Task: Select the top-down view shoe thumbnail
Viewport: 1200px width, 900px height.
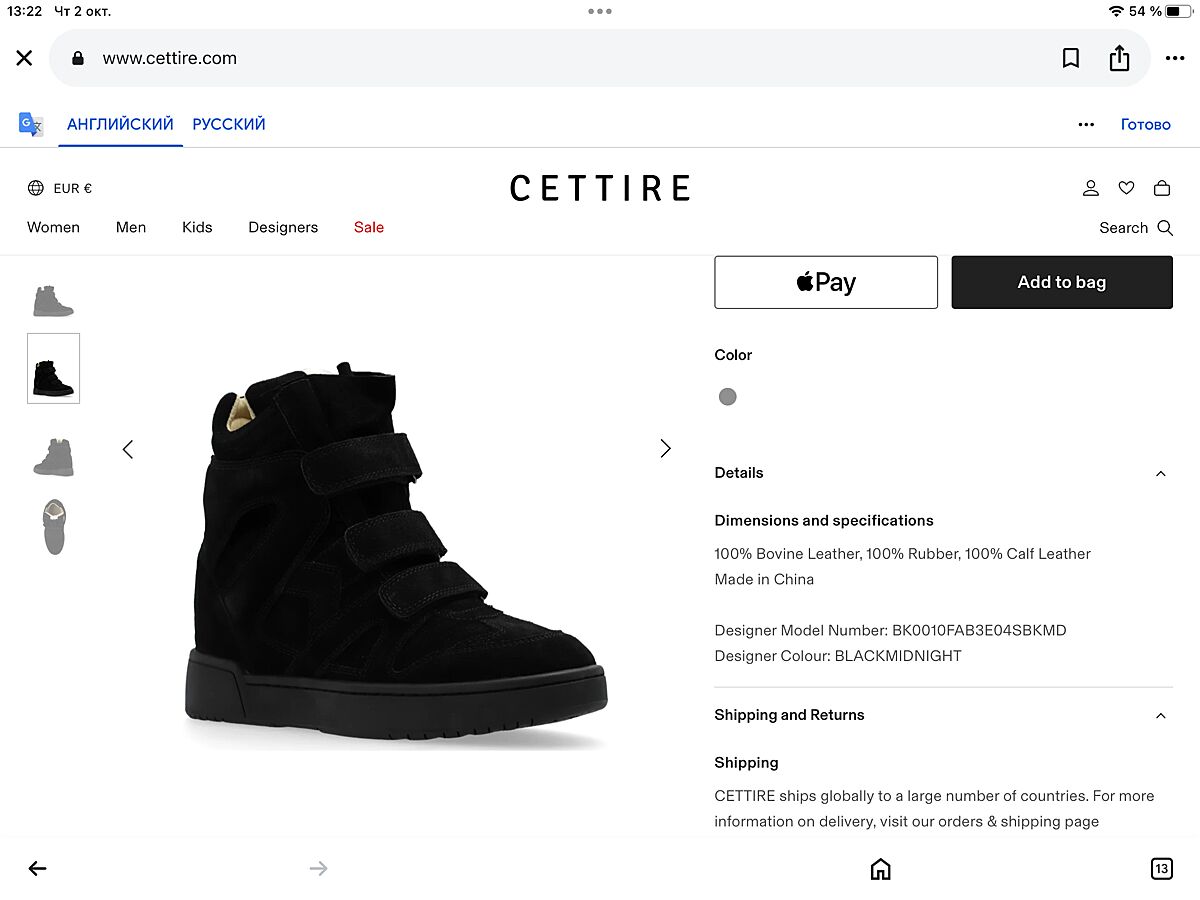Action: coord(54,526)
